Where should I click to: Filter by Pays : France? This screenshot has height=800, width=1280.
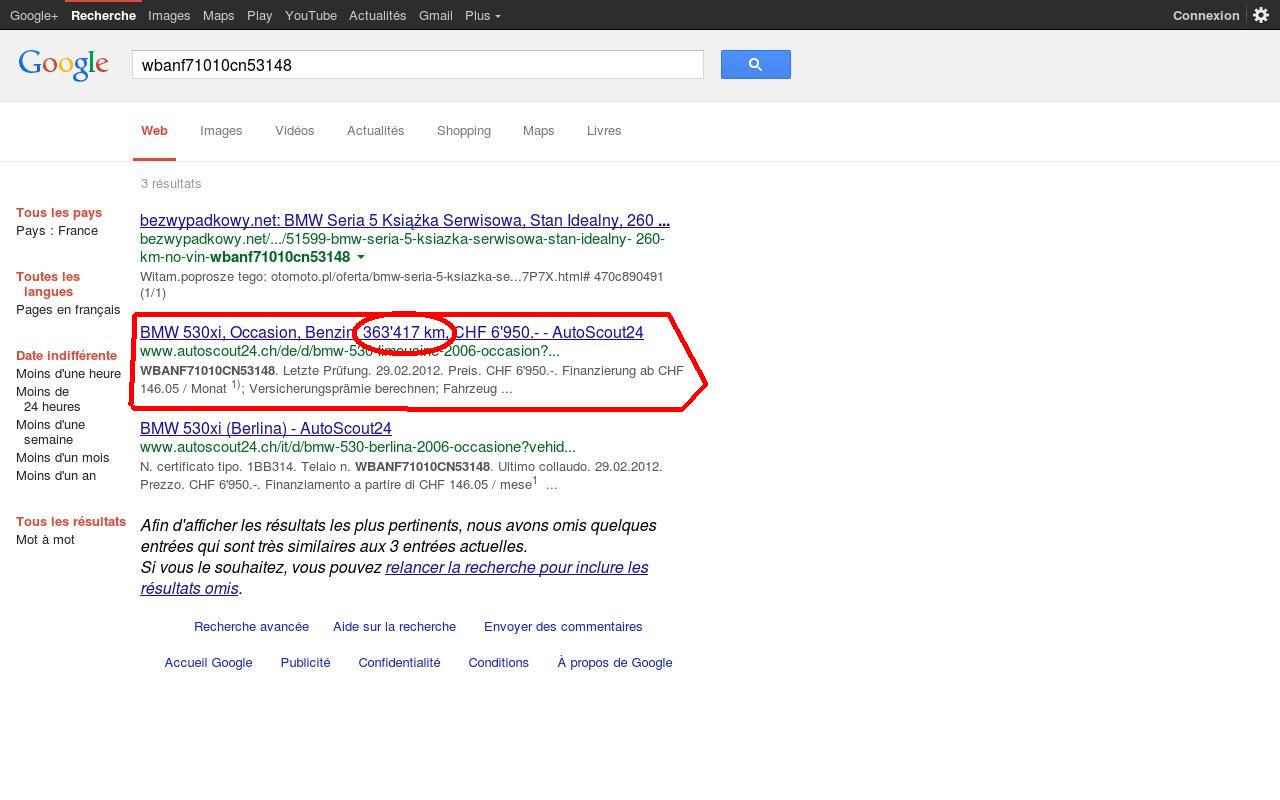(x=57, y=231)
